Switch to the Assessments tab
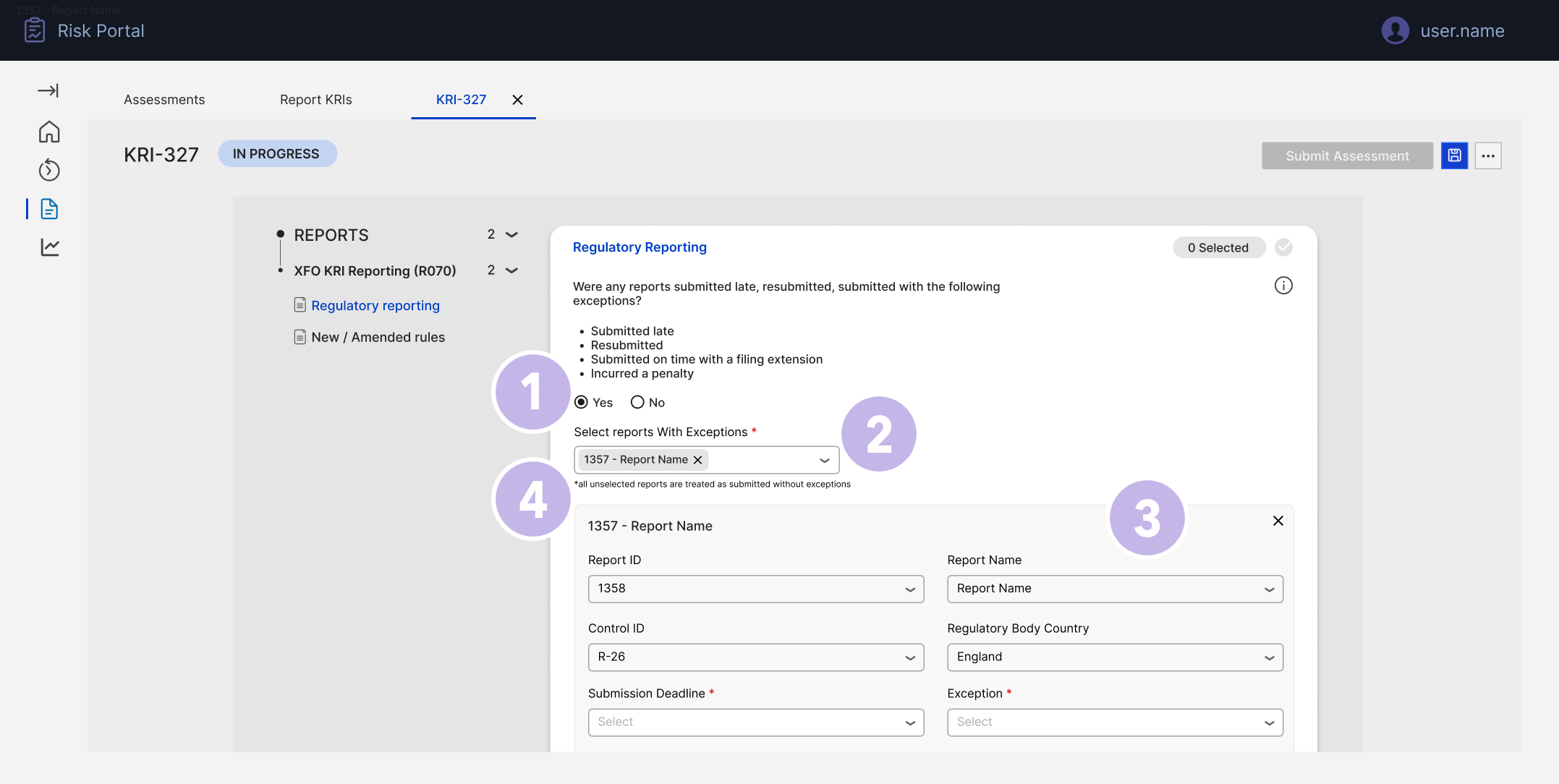Viewport: 1559px width, 784px height. 164,100
